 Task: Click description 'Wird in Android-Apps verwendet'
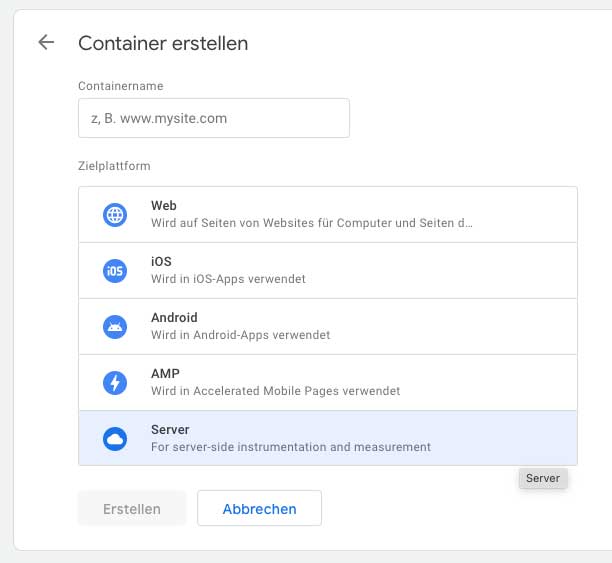pos(240,335)
